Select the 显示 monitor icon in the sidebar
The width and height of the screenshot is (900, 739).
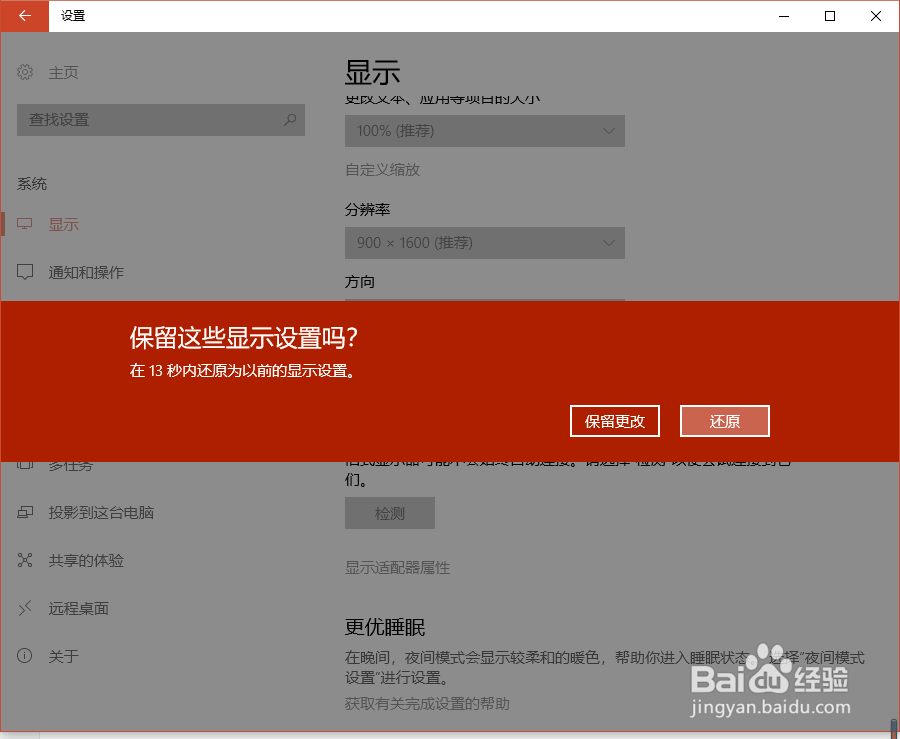coord(24,223)
